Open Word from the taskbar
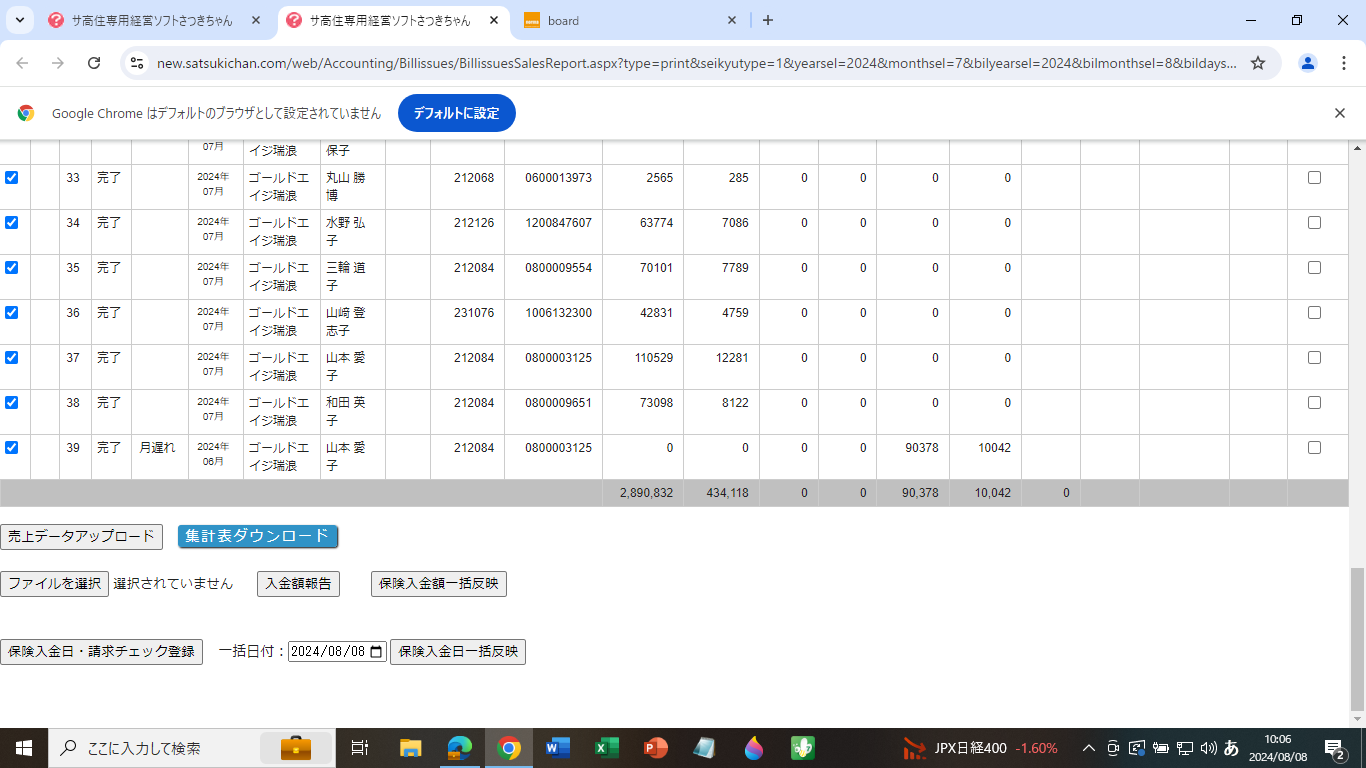This screenshot has width=1366, height=768. [x=557, y=748]
